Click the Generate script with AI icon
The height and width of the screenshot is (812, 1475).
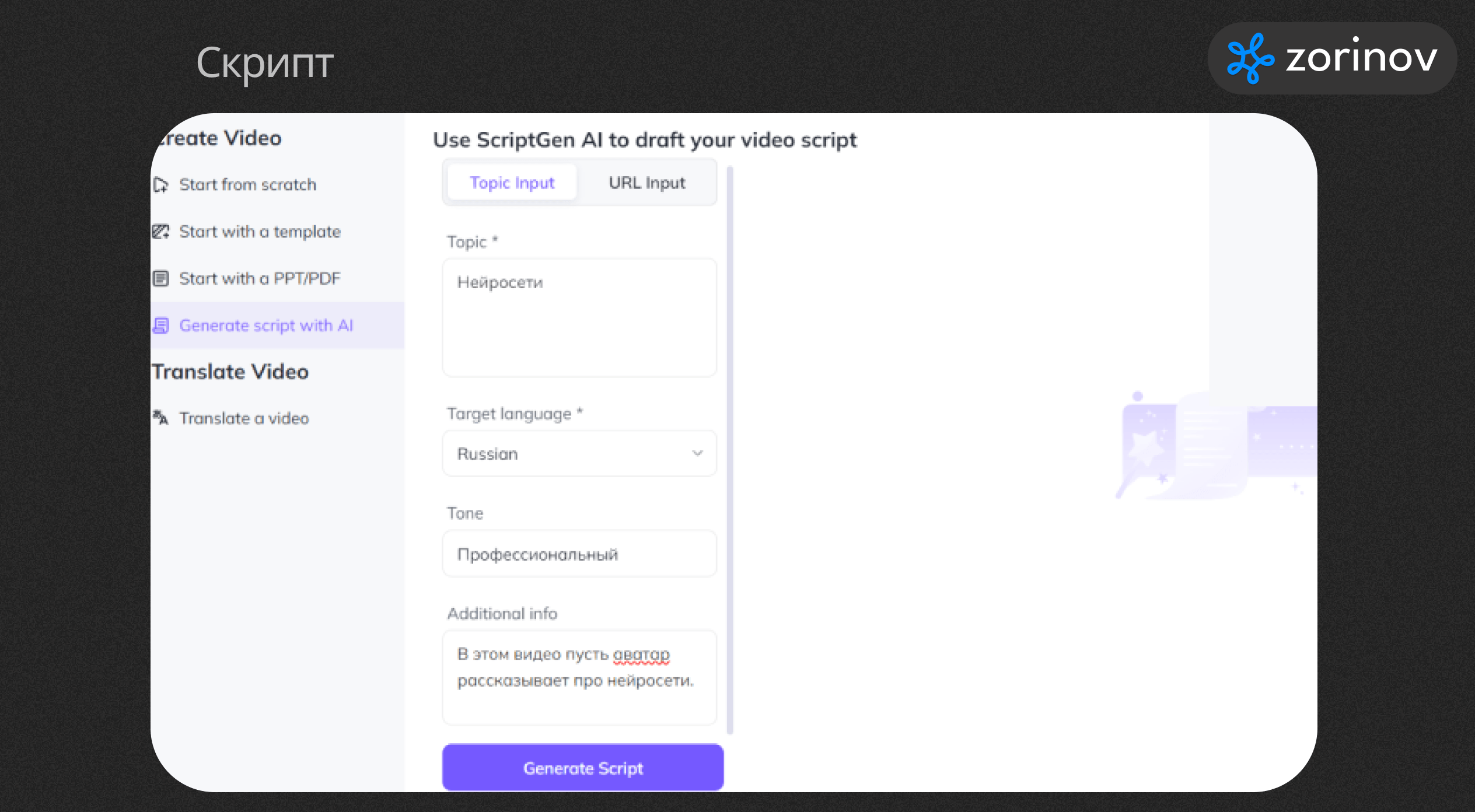click(161, 325)
